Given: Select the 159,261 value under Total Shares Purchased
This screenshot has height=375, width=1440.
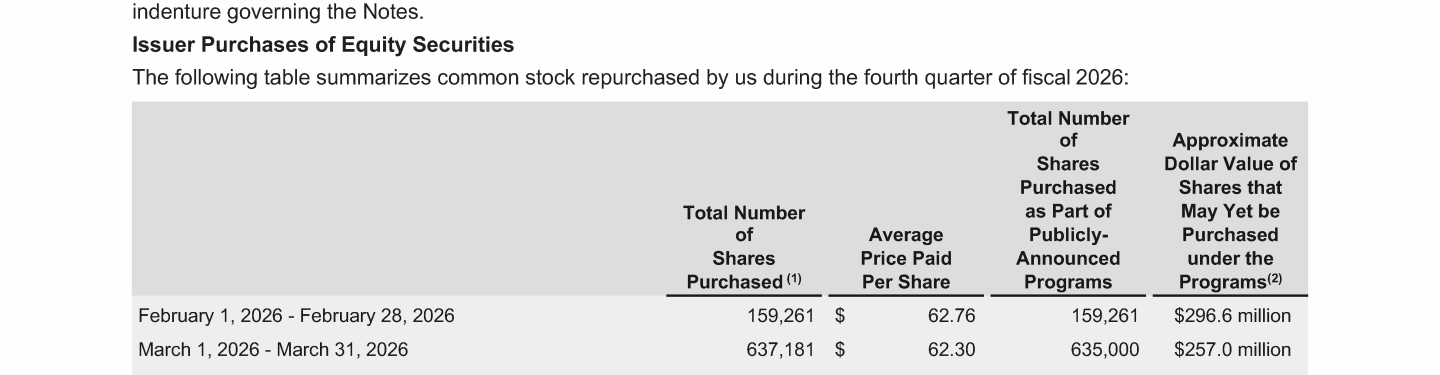Looking at the screenshot, I should pos(781,316).
